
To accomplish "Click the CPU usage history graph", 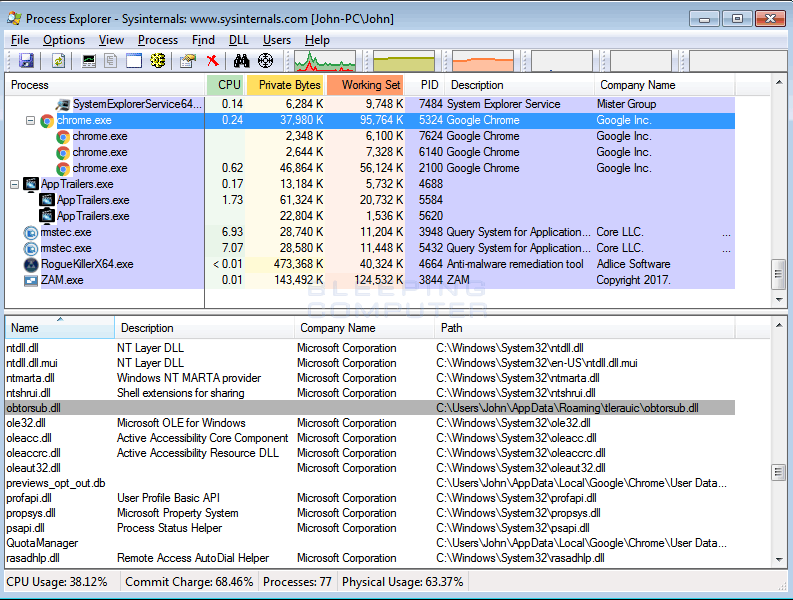I will pos(325,61).
